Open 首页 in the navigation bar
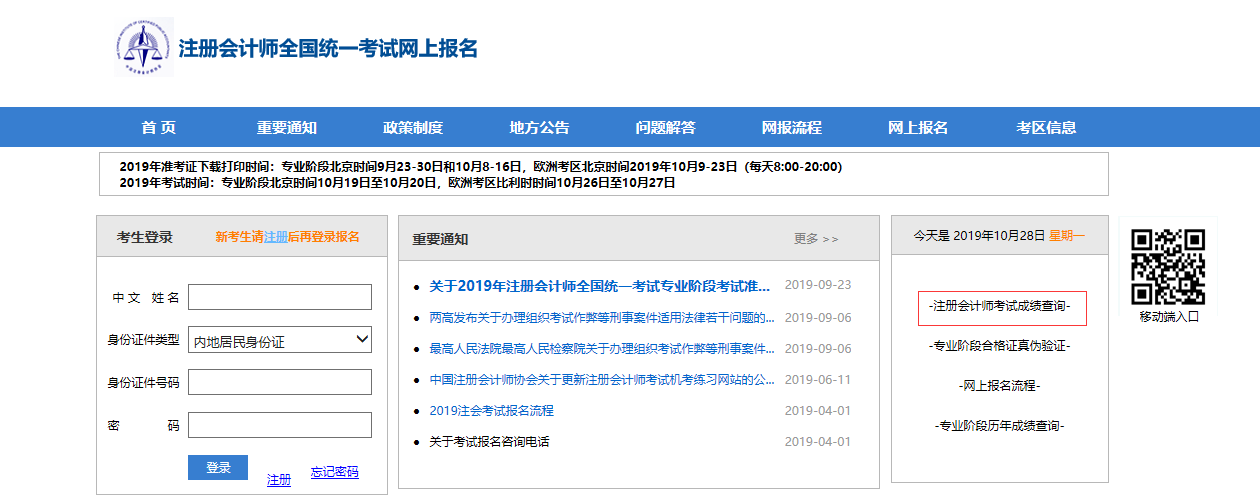Viewport: 1260px width, 503px height. pos(158,127)
